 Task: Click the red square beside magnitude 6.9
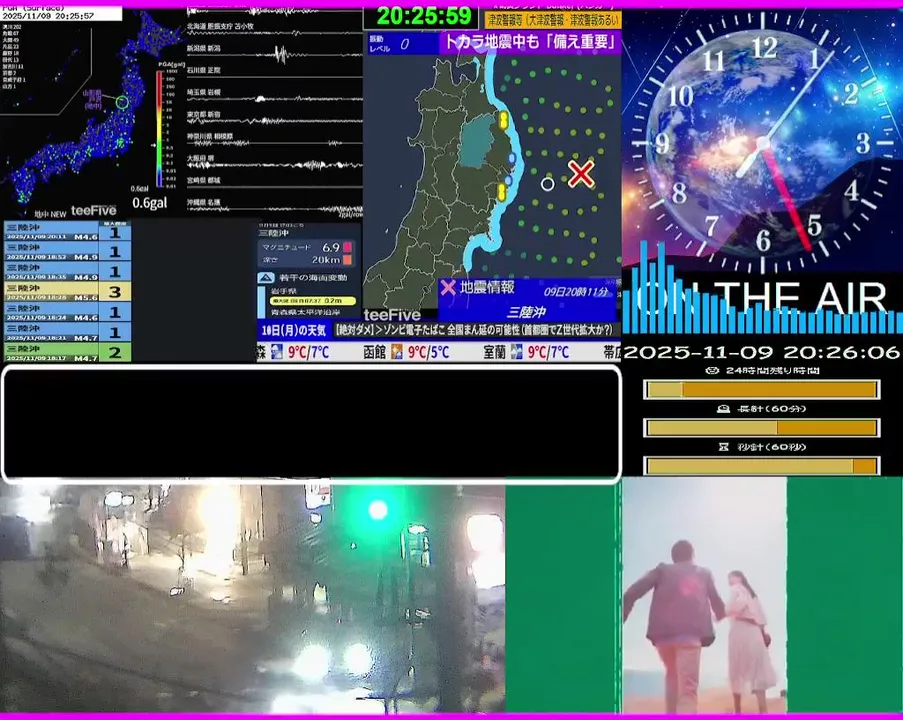click(x=347, y=247)
